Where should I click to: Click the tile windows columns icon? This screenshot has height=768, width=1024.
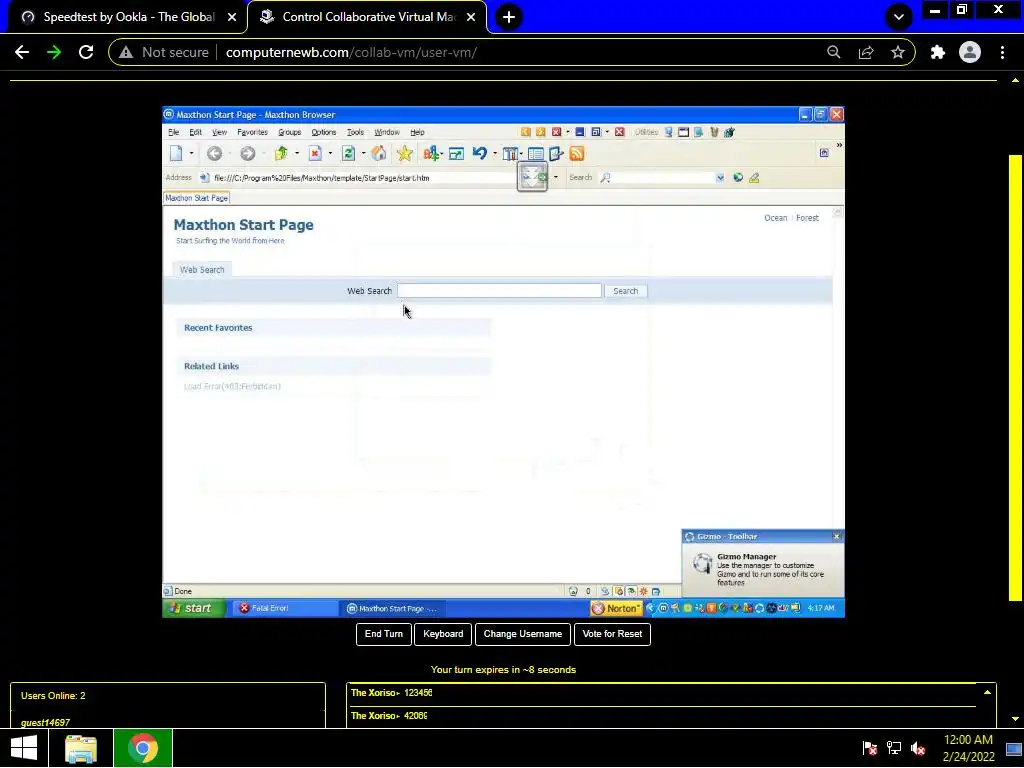point(510,154)
